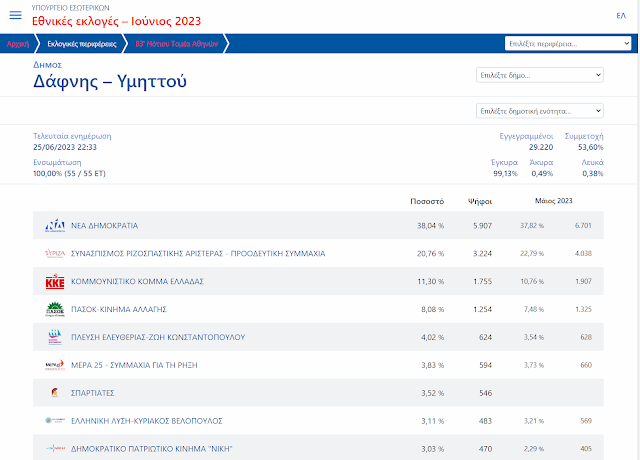The image size is (640, 460).
Task: Click ΔΗΜΟΚΡΑΤΙΚΟ ΠΑΤΡΙΩΤΙΚΟ ΚΙΝΗΜΑ "ΝΙΚΗ" name
Action: 151,449
